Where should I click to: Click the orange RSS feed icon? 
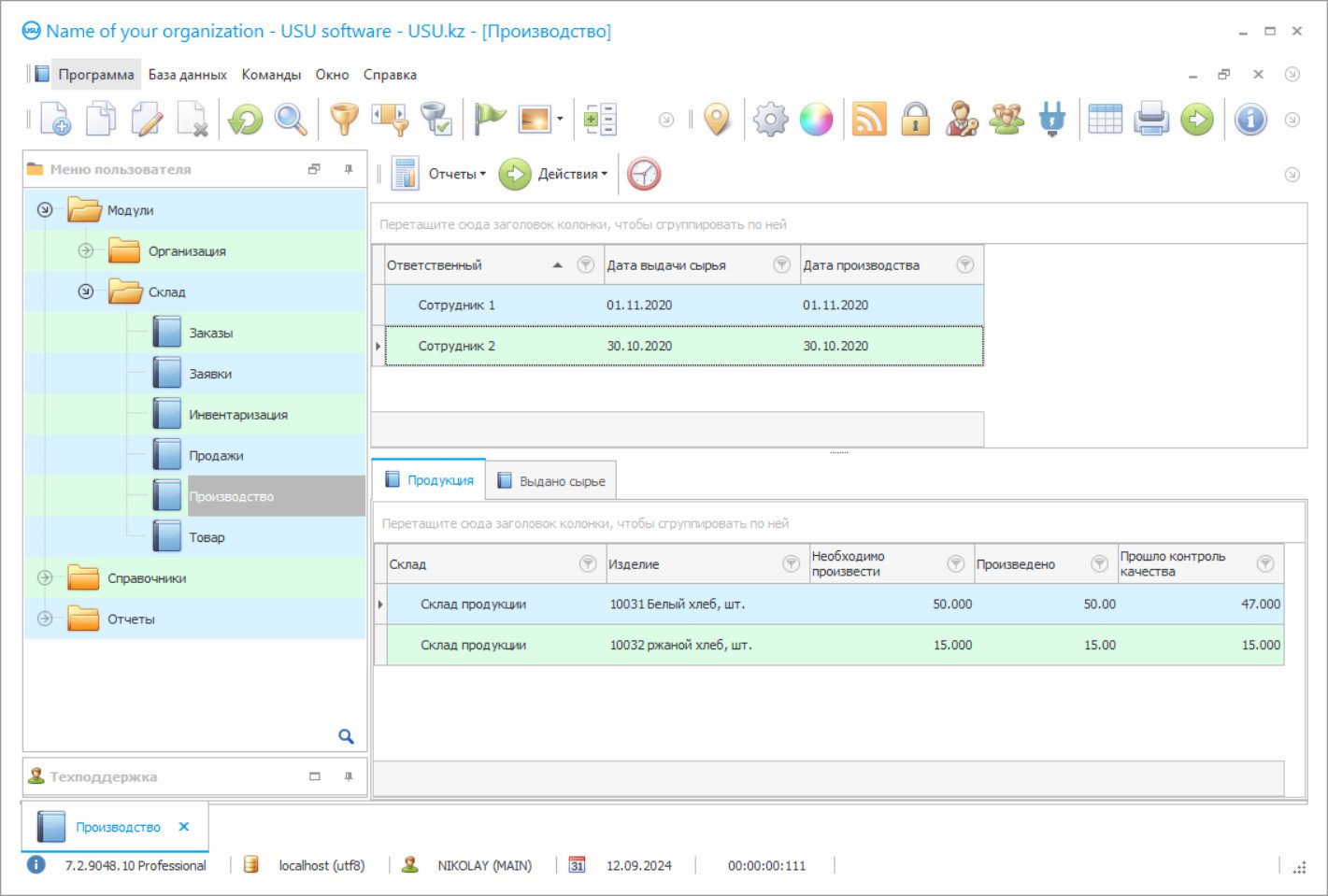(868, 120)
